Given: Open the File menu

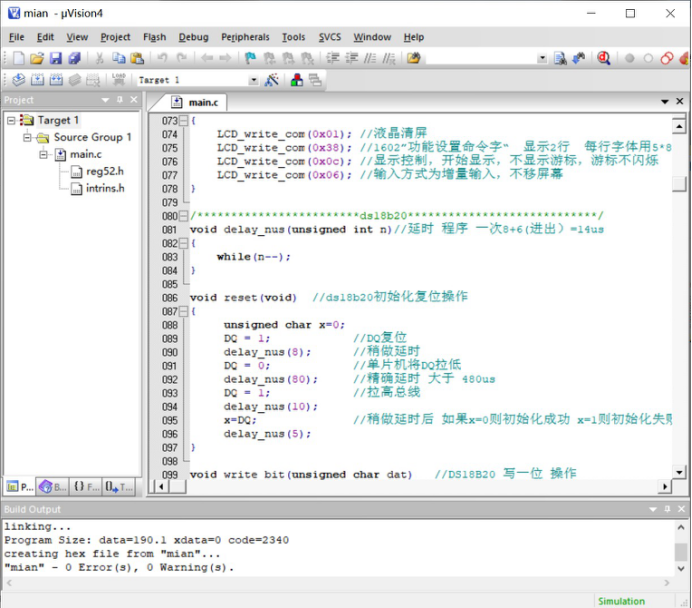Looking at the screenshot, I should point(17,37).
